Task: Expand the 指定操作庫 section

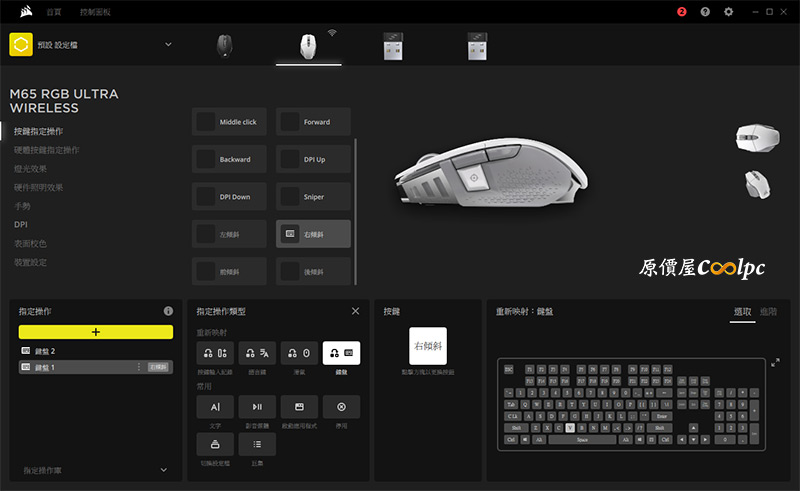Action: click(x=163, y=469)
